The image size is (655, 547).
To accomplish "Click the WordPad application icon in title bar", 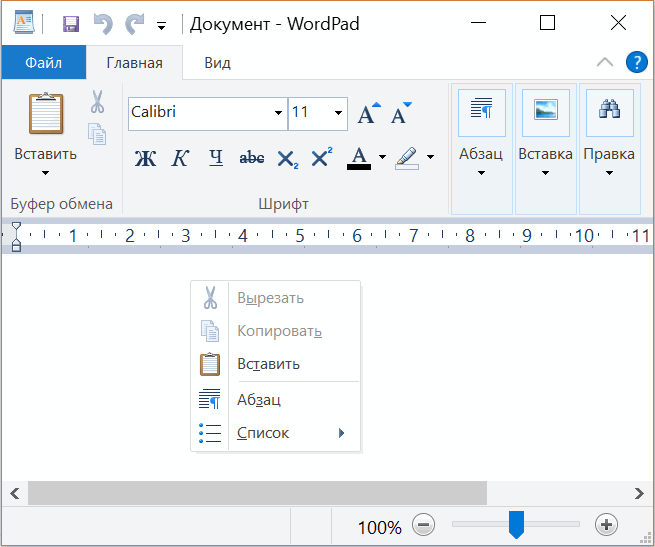I will tap(24, 23).
